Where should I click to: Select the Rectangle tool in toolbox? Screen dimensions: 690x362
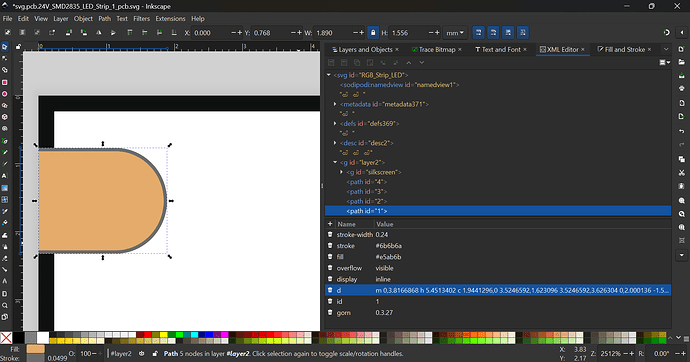5,82
